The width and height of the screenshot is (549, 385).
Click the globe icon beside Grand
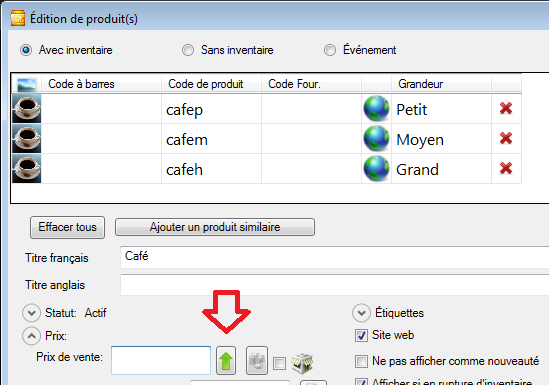[x=376, y=169]
